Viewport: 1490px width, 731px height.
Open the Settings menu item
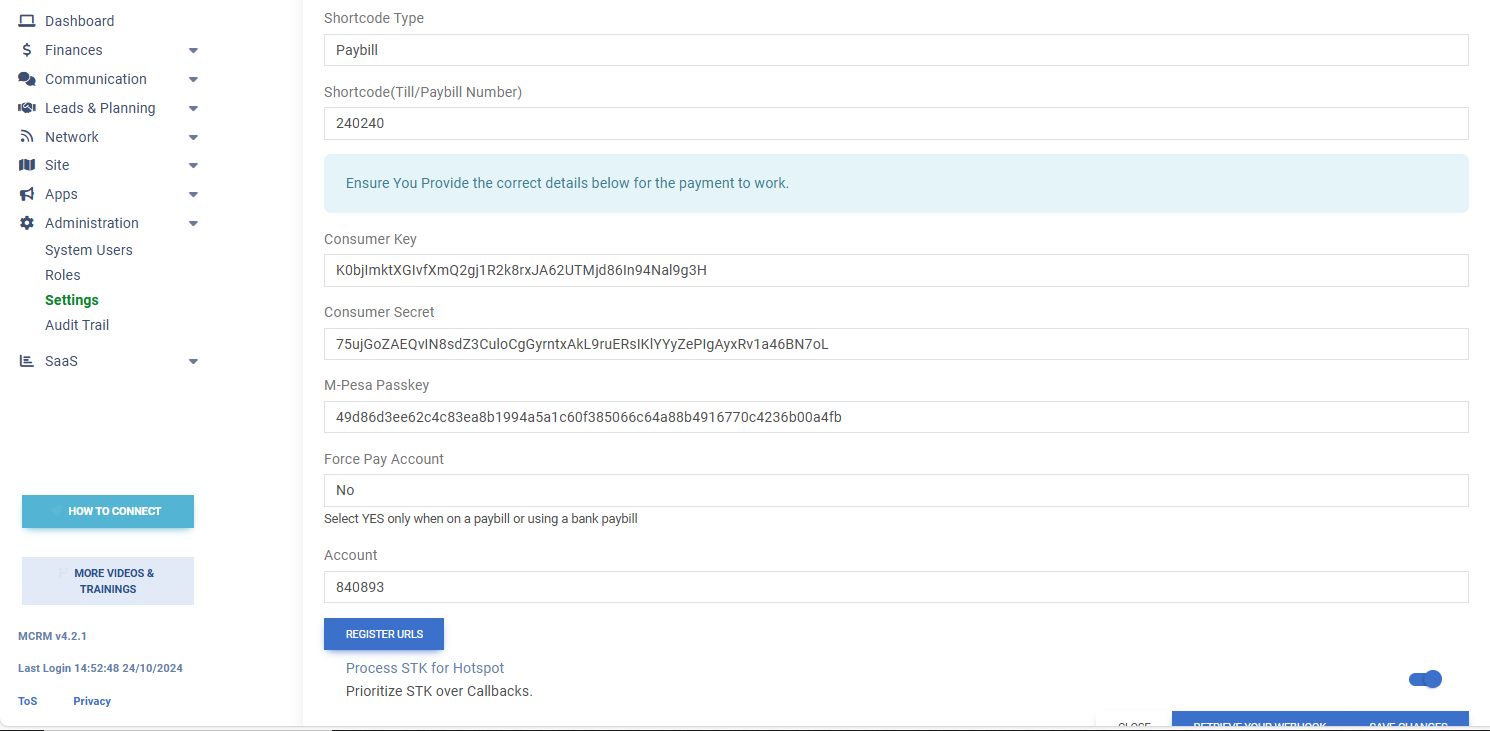click(x=71, y=299)
